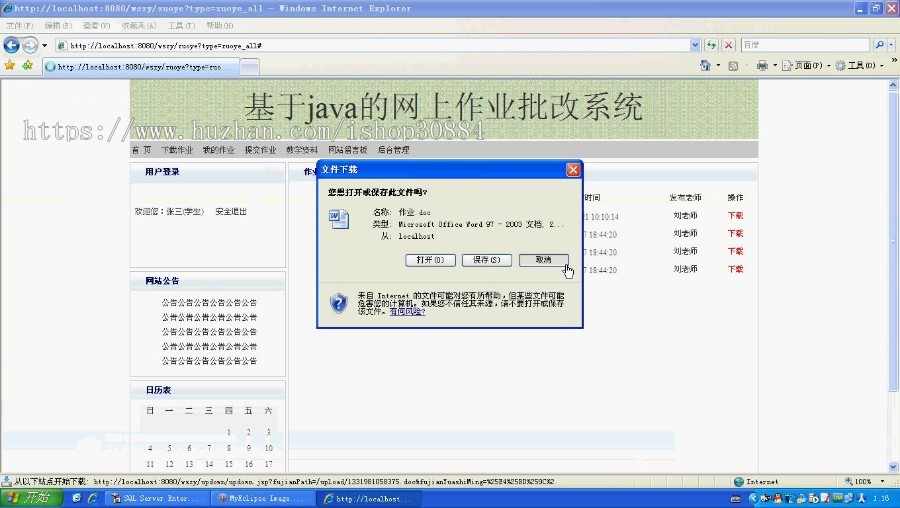Click 下载作业 in the site navigation

point(177,150)
